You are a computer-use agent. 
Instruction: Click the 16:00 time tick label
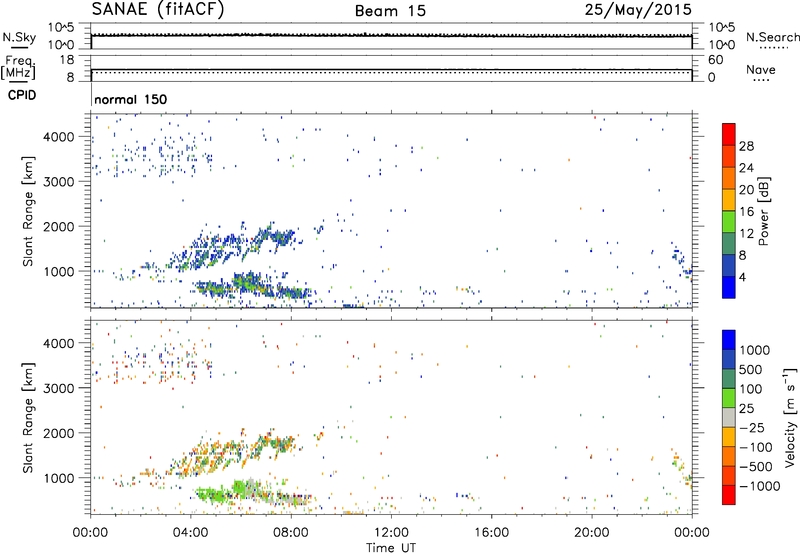tap(491, 533)
